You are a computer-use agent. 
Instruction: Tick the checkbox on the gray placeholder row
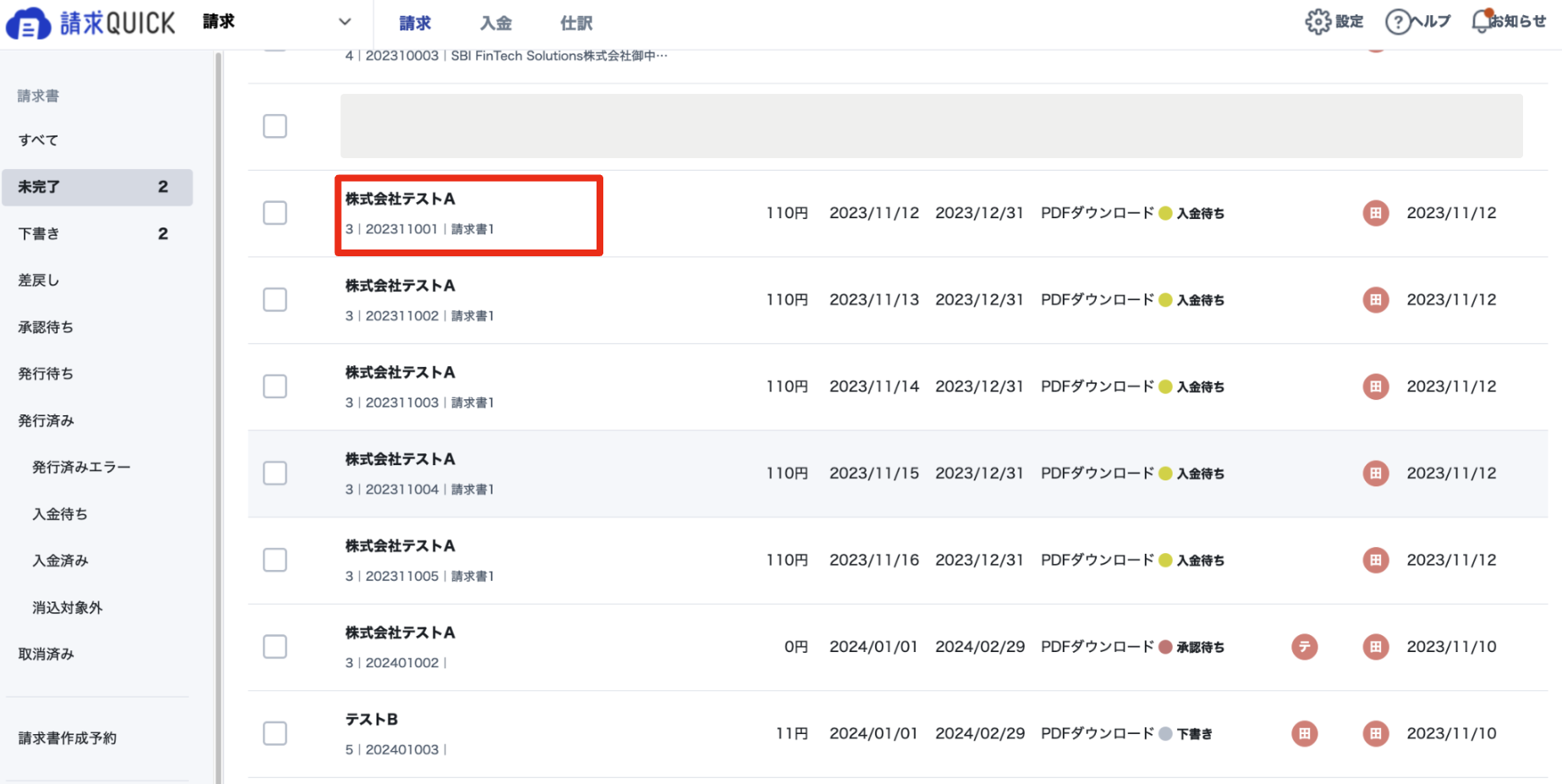point(275,126)
